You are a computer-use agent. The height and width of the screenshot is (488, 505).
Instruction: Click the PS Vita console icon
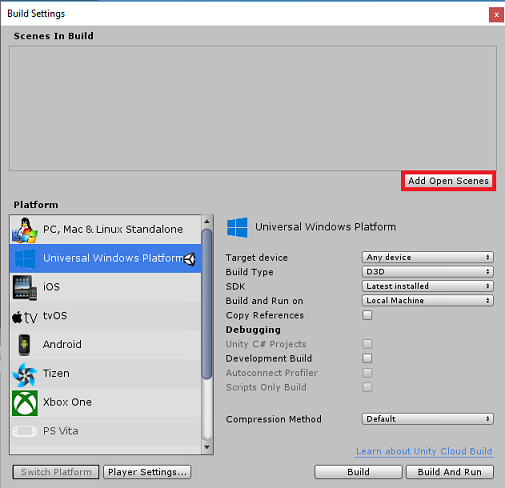[25, 431]
